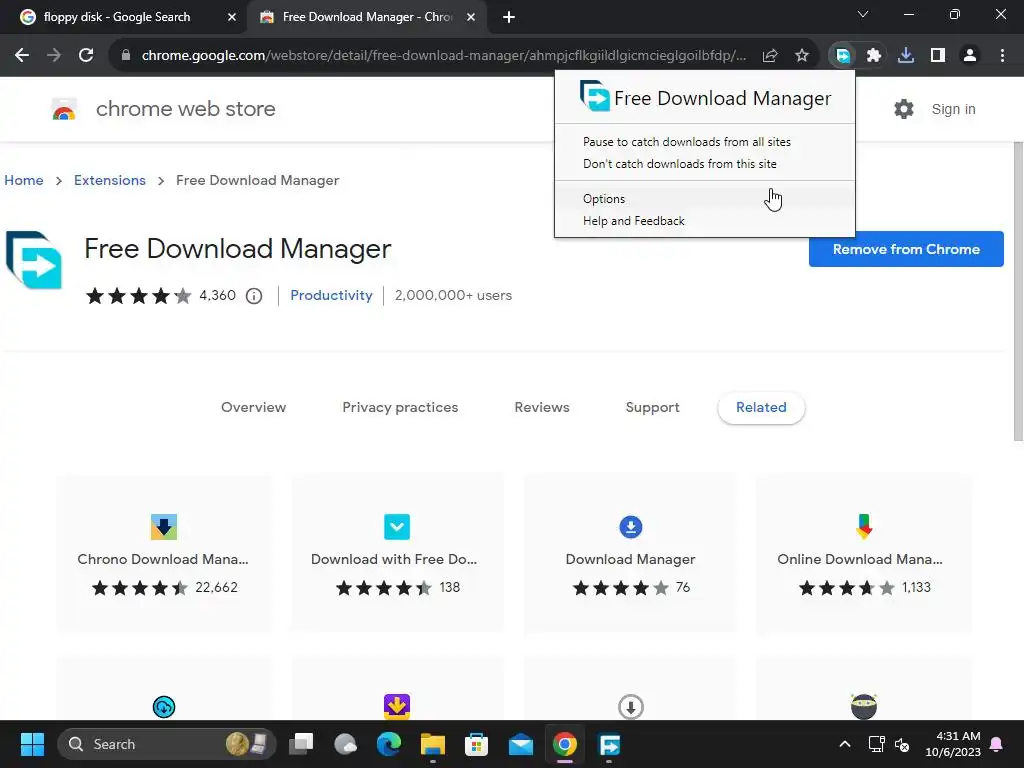The width and height of the screenshot is (1024, 768).
Task: Select the Related tab
Action: [x=761, y=408]
